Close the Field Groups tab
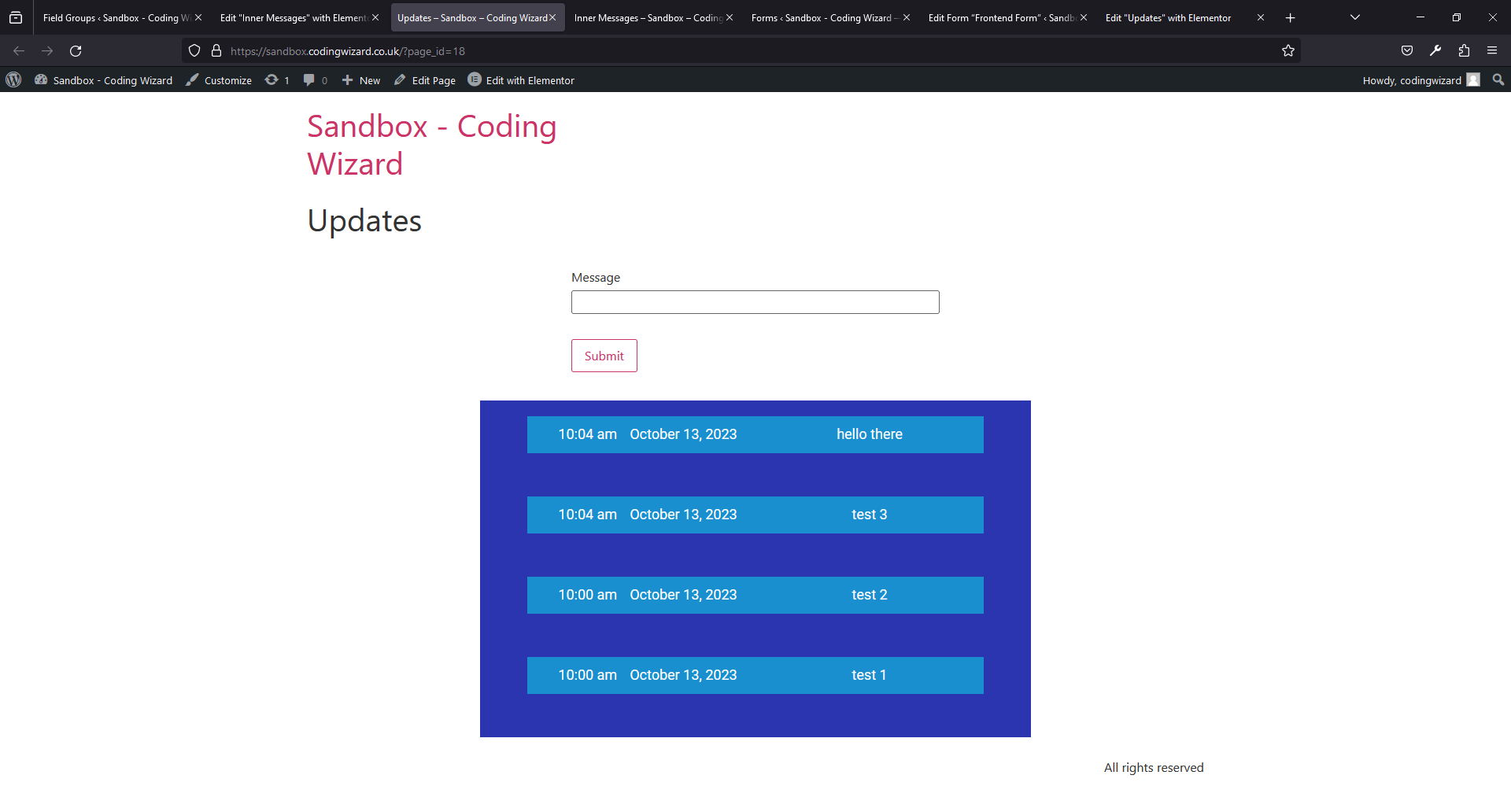This screenshot has width=1511, height=812. [x=198, y=17]
